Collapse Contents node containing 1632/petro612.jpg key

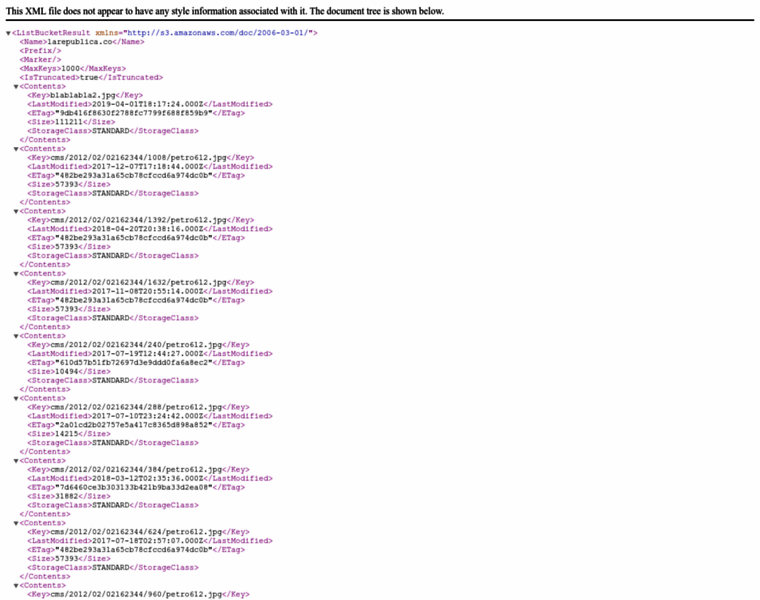tap(16, 273)
